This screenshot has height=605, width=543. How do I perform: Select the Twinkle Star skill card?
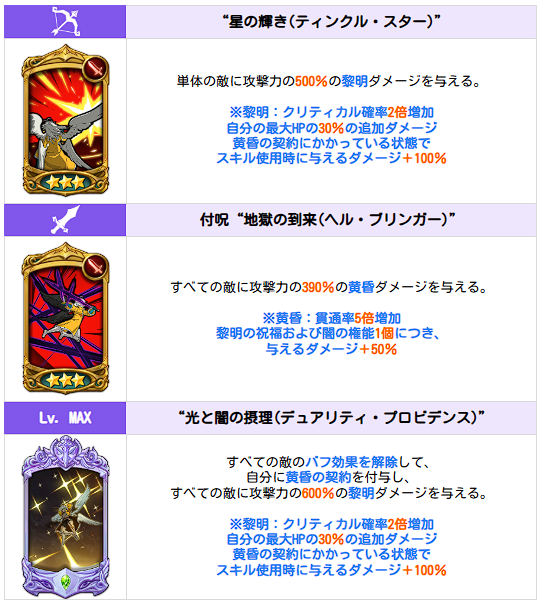(65, 120)
